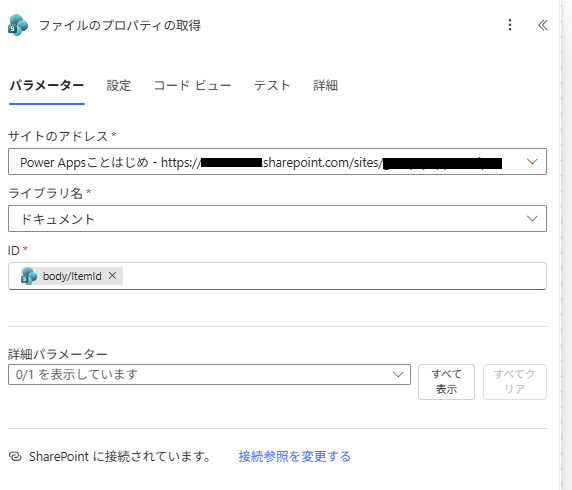572x490 pixels.
Task: Open the 設定 tab
Action: point(119,86)
